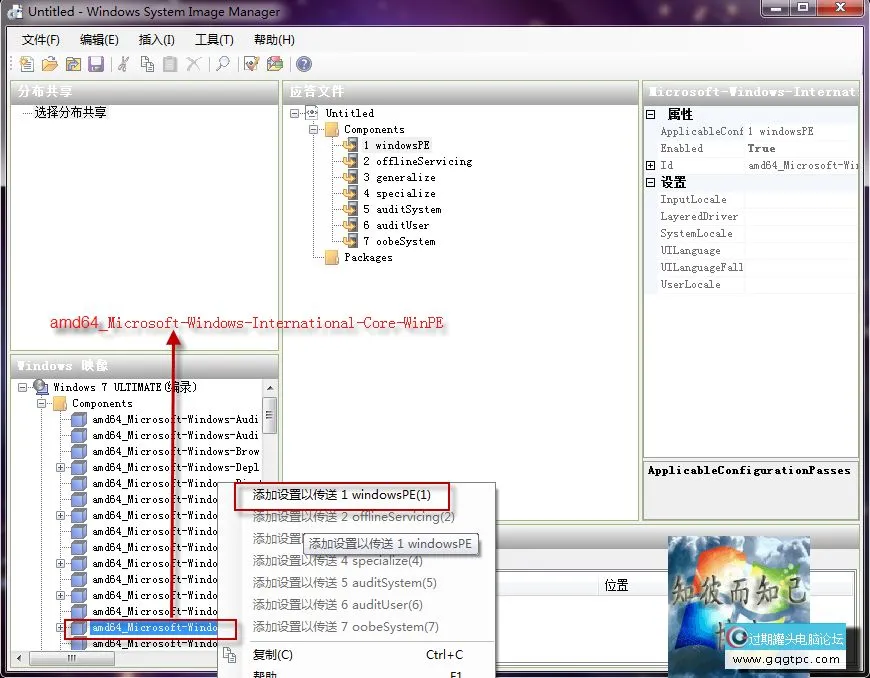Expand the Id property row
Image resolution: width=870 pixels, height=678 pixels.
coord(650,165)
